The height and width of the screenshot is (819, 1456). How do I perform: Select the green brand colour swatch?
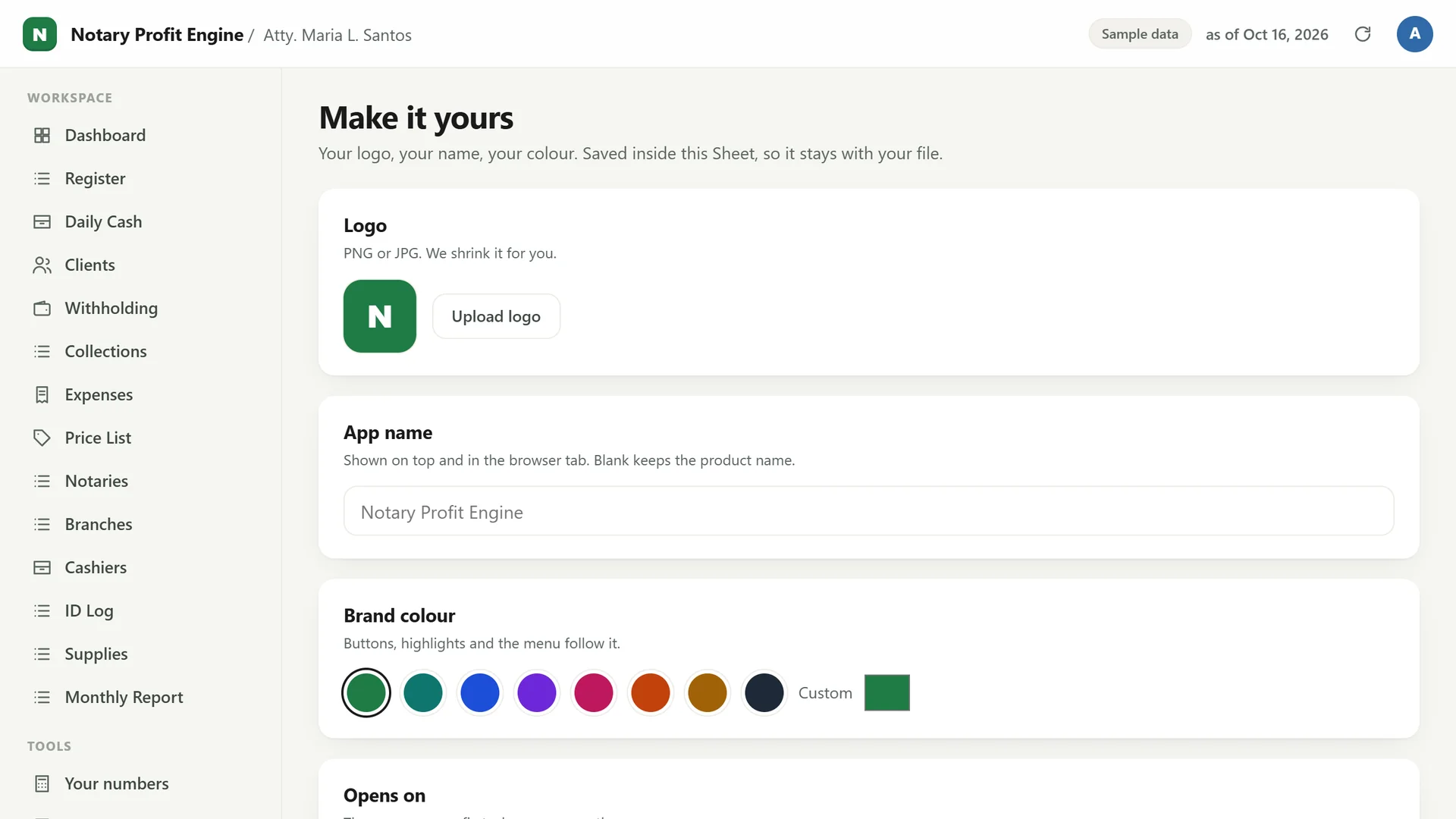366,692
